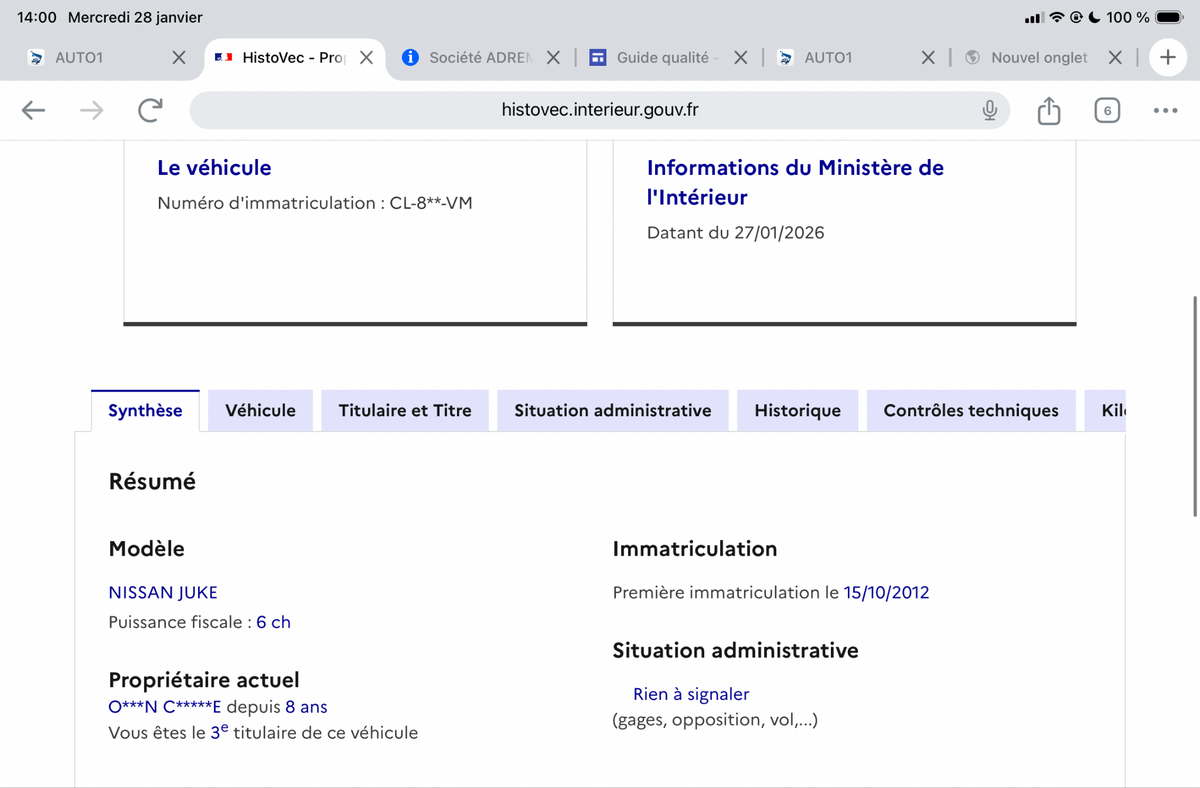The width and height of the screenshot is (1200, 788).
Task: Tap the microphone icon in address bar
Action: [x=989, y=110]
